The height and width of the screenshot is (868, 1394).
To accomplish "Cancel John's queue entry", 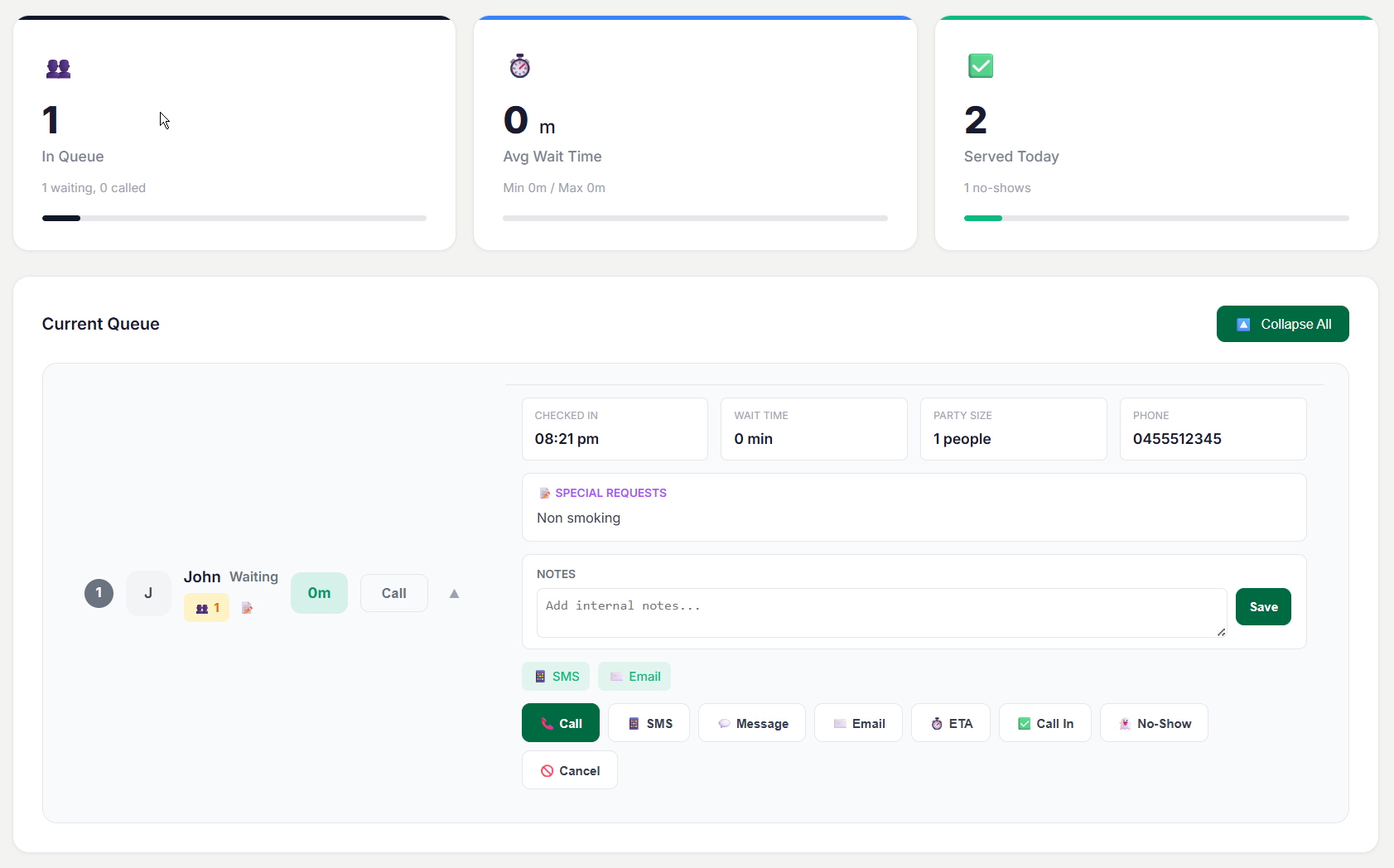I will 570,770.
